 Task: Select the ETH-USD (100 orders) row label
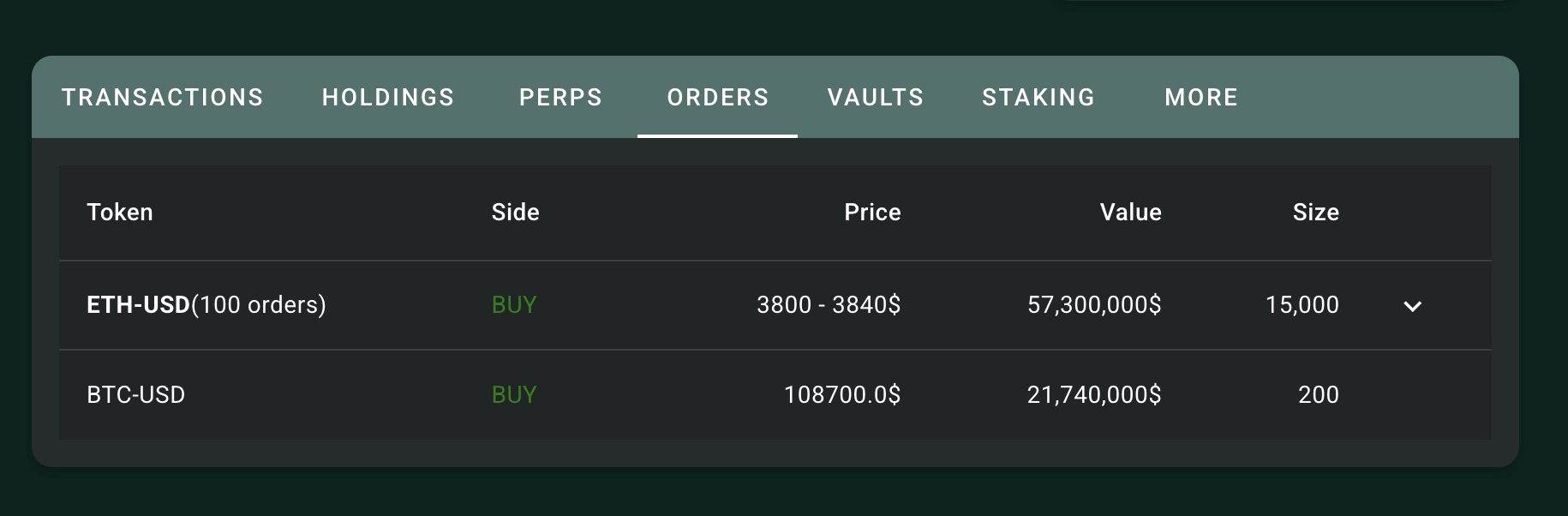206,305
